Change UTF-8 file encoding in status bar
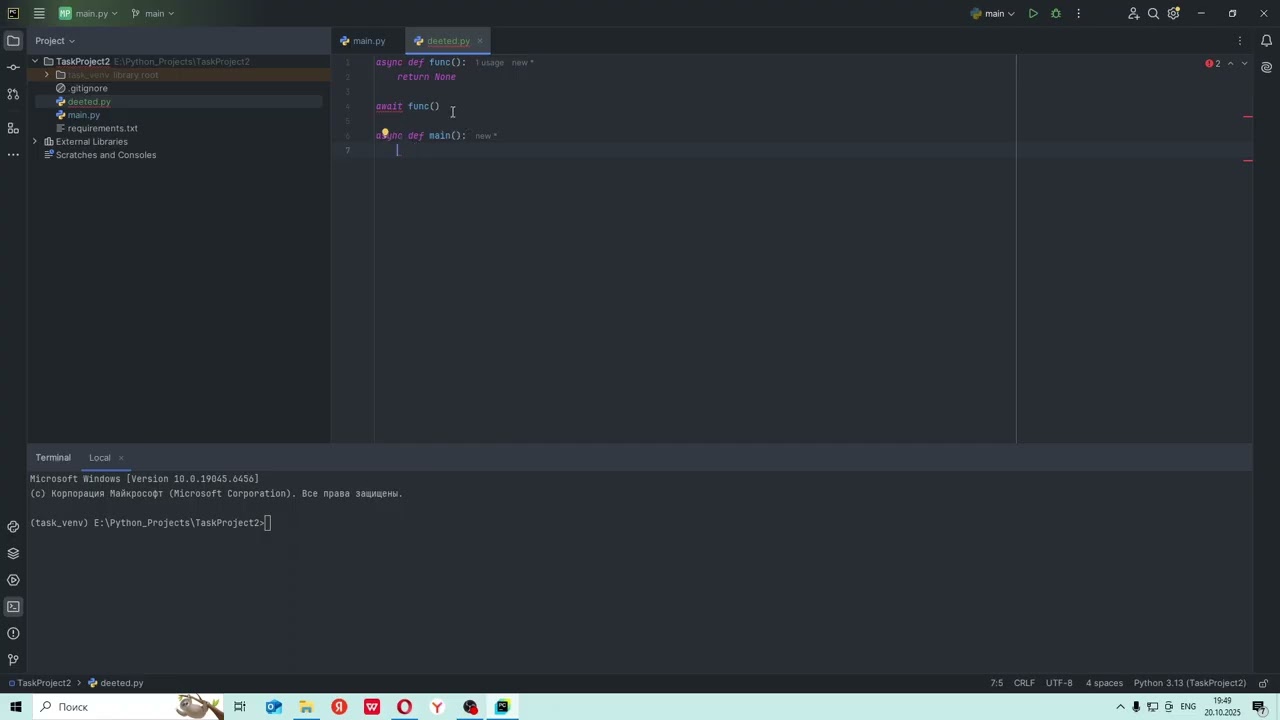This screenshot has width=1280, height=720. [x=1059, y=683]
